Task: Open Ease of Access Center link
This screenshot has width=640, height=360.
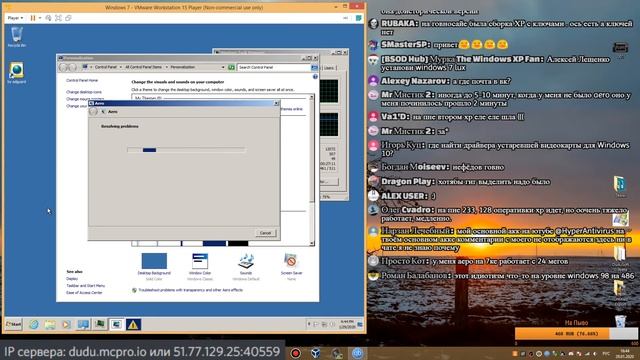Action: pyautogui.click(x=84, y=293)
